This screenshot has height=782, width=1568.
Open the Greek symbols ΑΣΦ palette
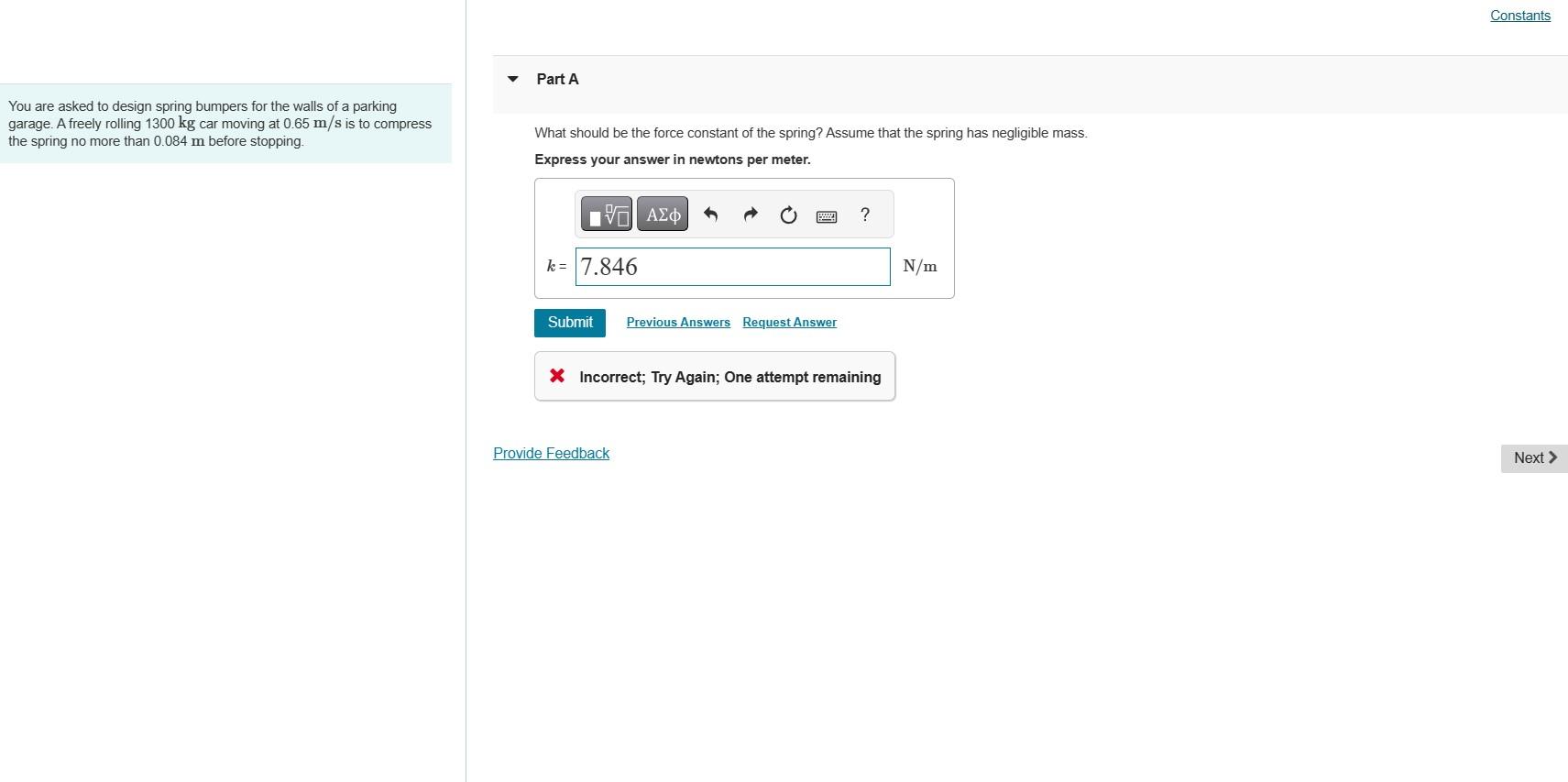click(x=663, y=215)
